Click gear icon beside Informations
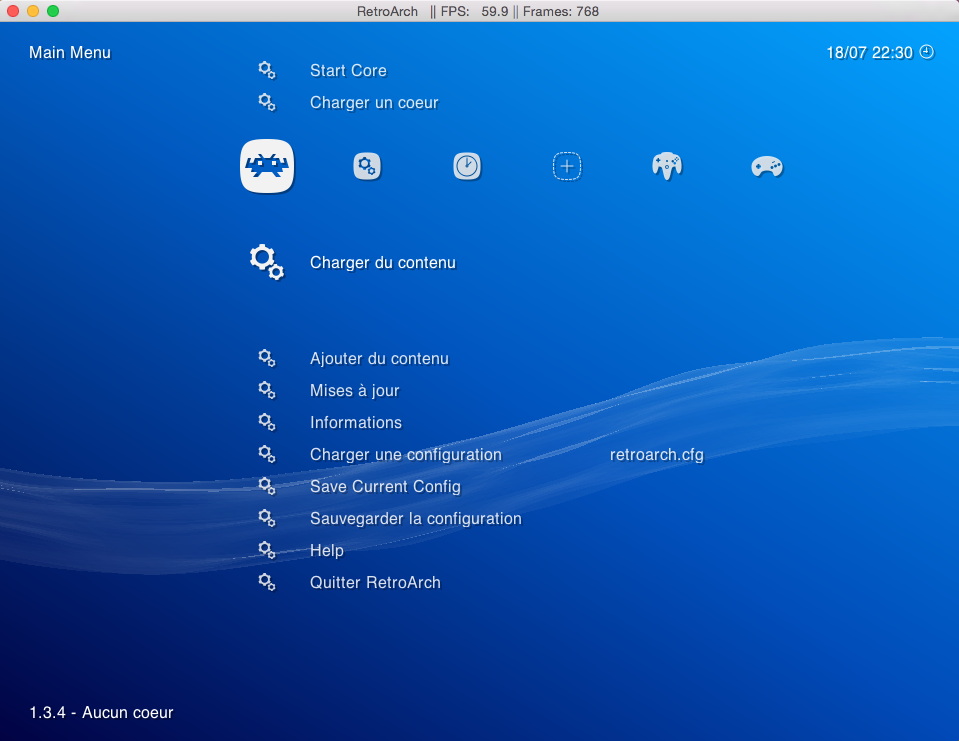The width and height of the screenshot is (959, 741). [267, 422]
